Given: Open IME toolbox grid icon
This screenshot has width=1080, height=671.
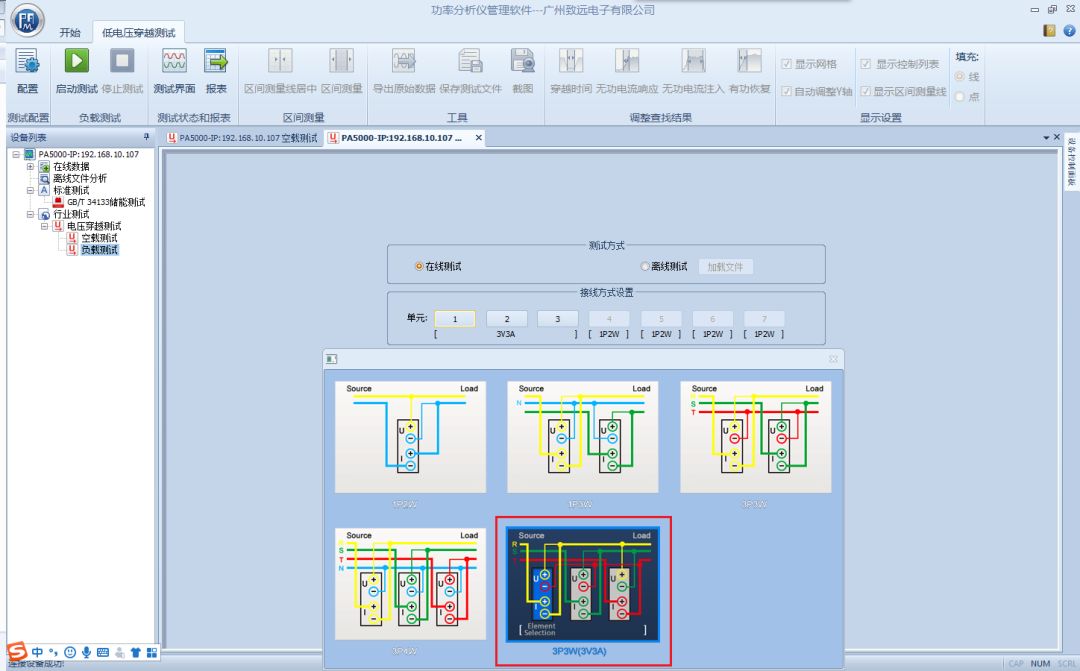Looking at the screenshot, I should (x=152, y=652).
